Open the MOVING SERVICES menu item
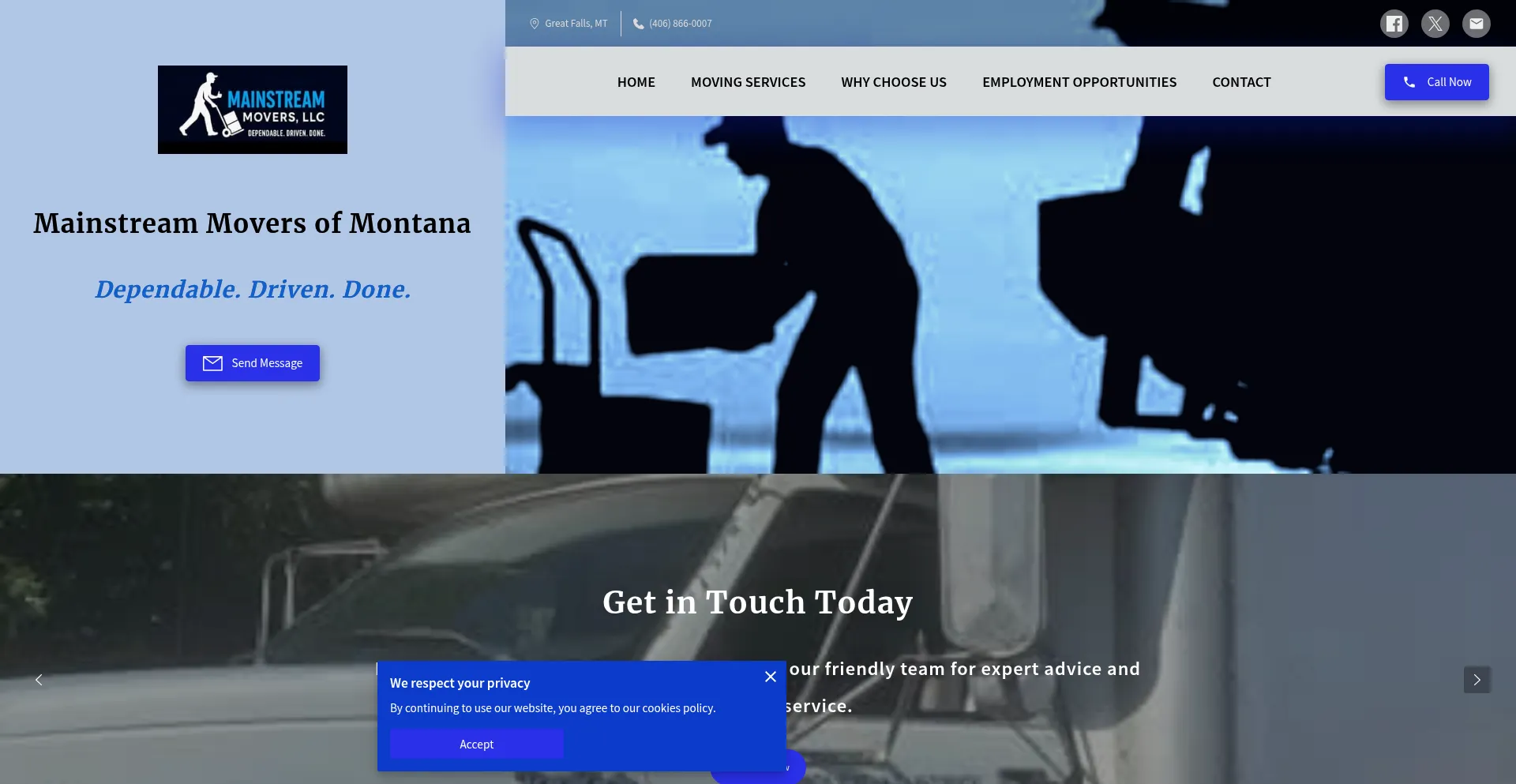Screen dimensions: 1516x784 (x=749, y=82)
